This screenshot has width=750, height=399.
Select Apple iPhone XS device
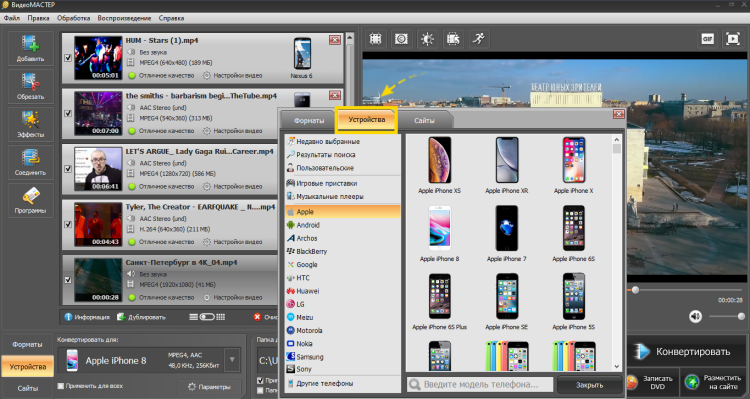(440, 165)
